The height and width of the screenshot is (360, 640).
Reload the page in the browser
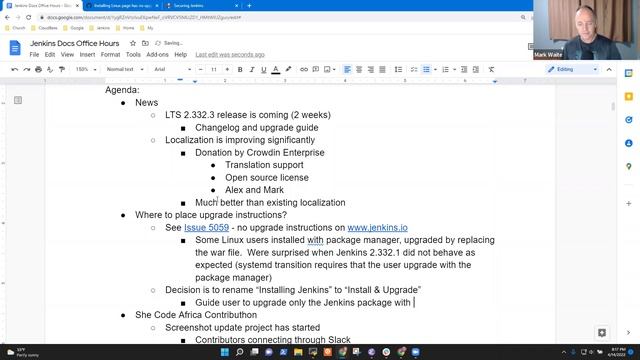pos(29,18)
